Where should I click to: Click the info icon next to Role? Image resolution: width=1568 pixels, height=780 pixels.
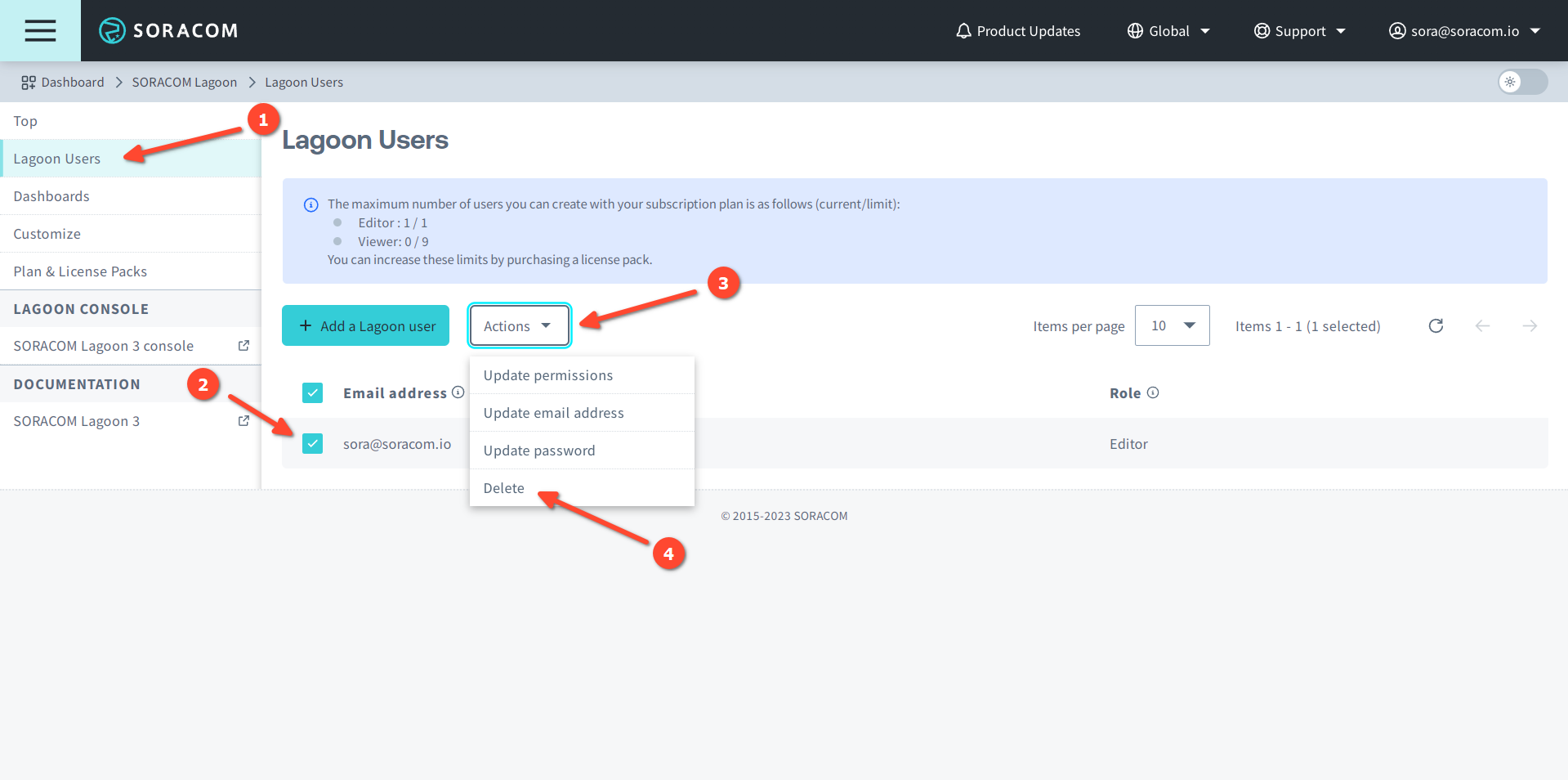tap(1153, 392)
